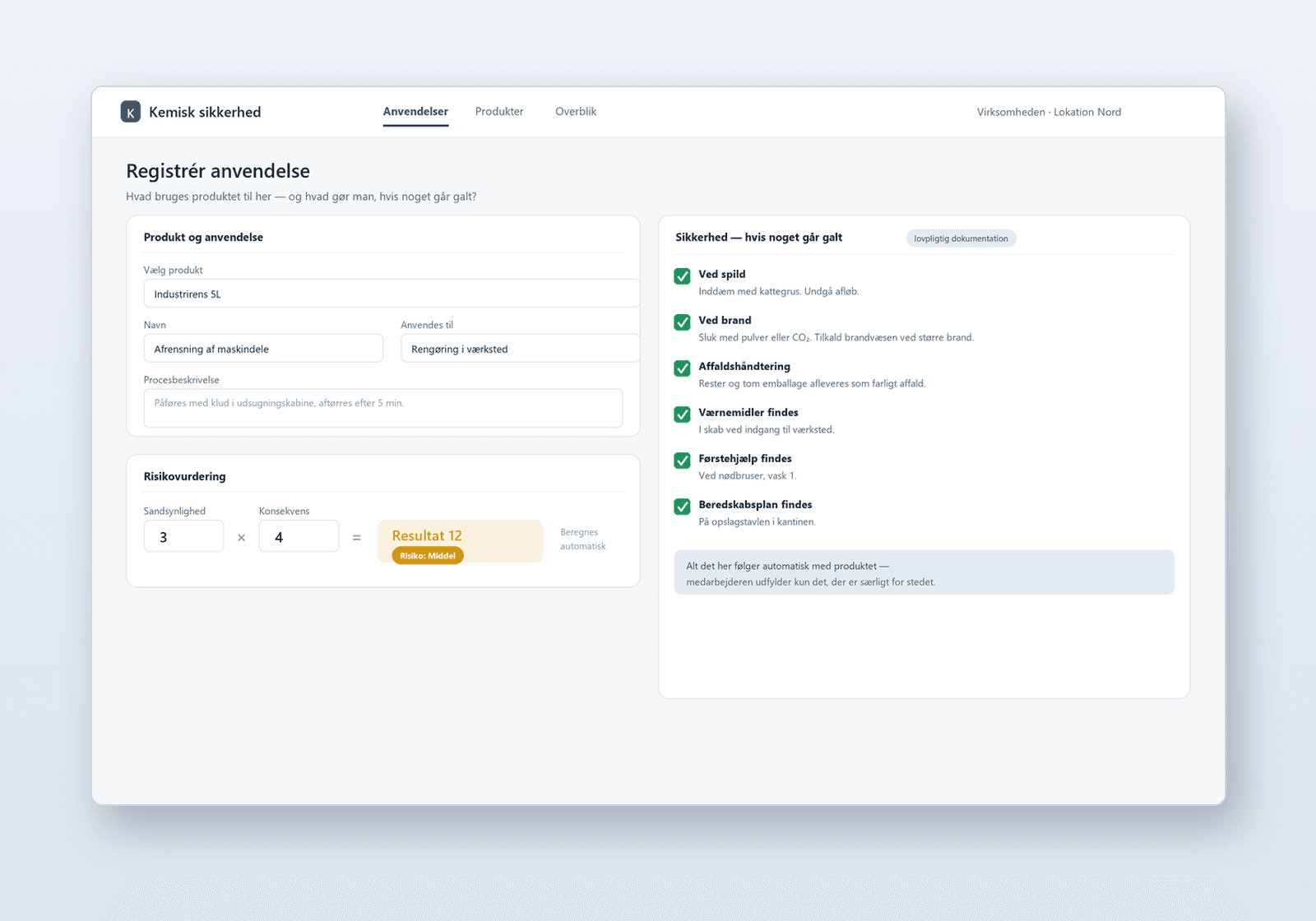Viewport: 1316px width, 921px height.
Task: Toggle the Værnemidler findes checkbox
Action: [x=682, y=414]
